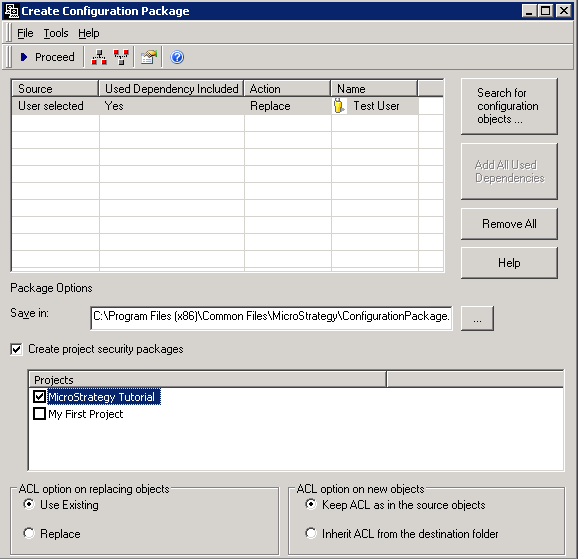
Task: Uncheck the MicroStrategy Tutorial project checkbox
Action: [39, 397]
